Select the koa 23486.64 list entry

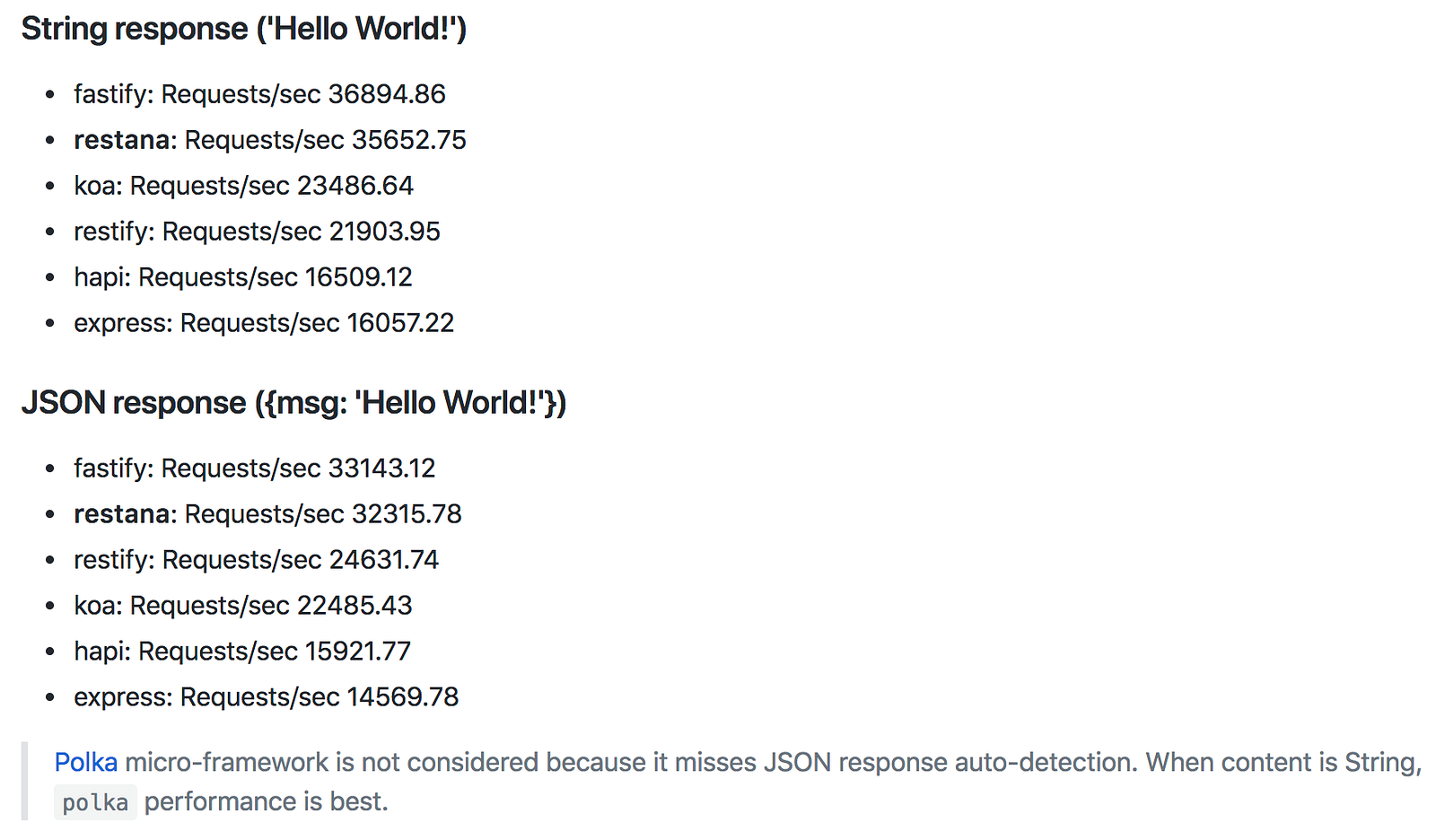pos(243,186)
